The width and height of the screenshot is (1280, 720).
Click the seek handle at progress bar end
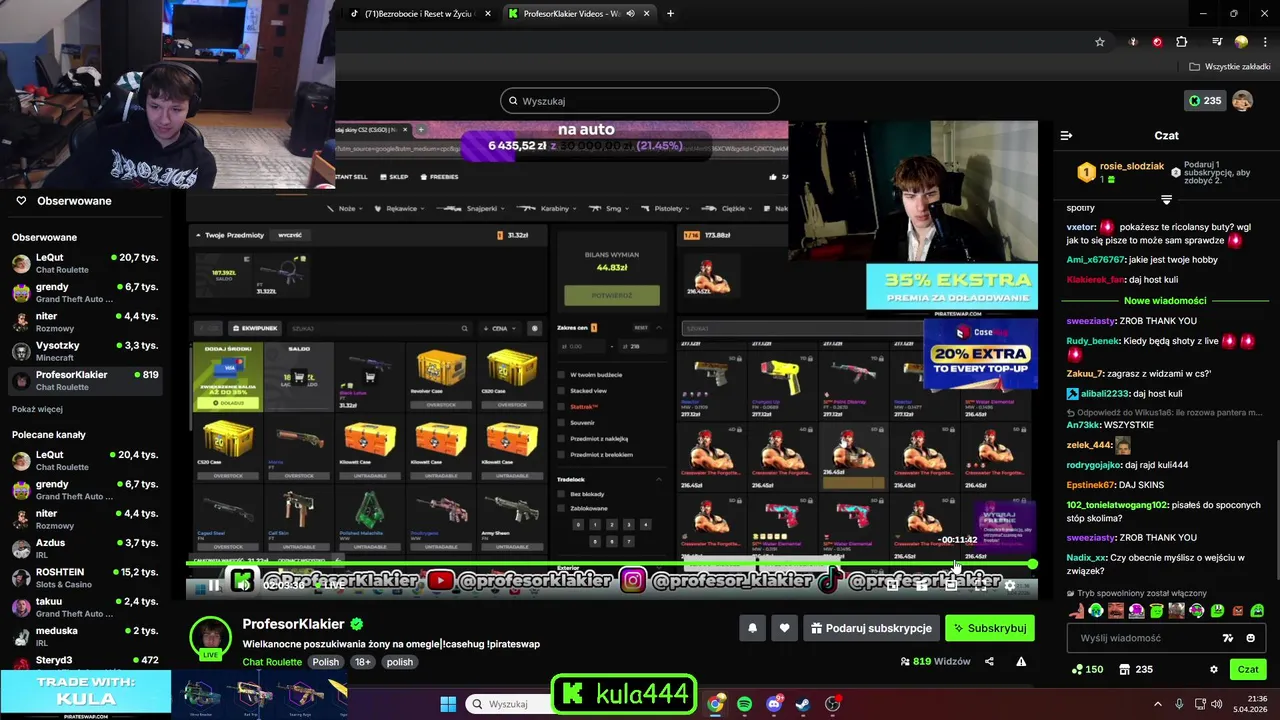coord(1032,565)
